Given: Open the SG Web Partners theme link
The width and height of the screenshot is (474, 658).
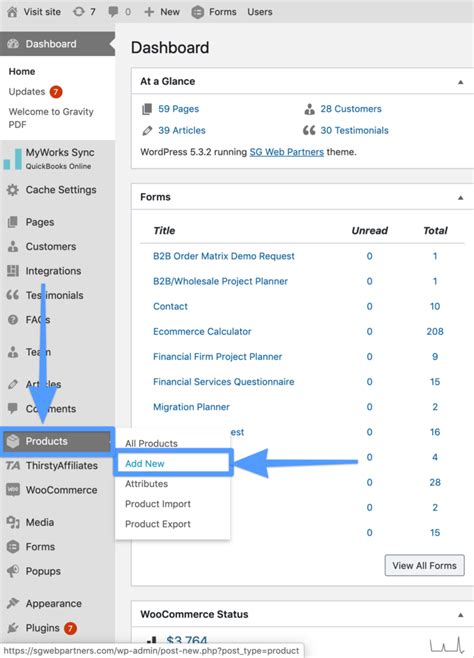Looking at the screenshot, I should click(x=286, y=152).
